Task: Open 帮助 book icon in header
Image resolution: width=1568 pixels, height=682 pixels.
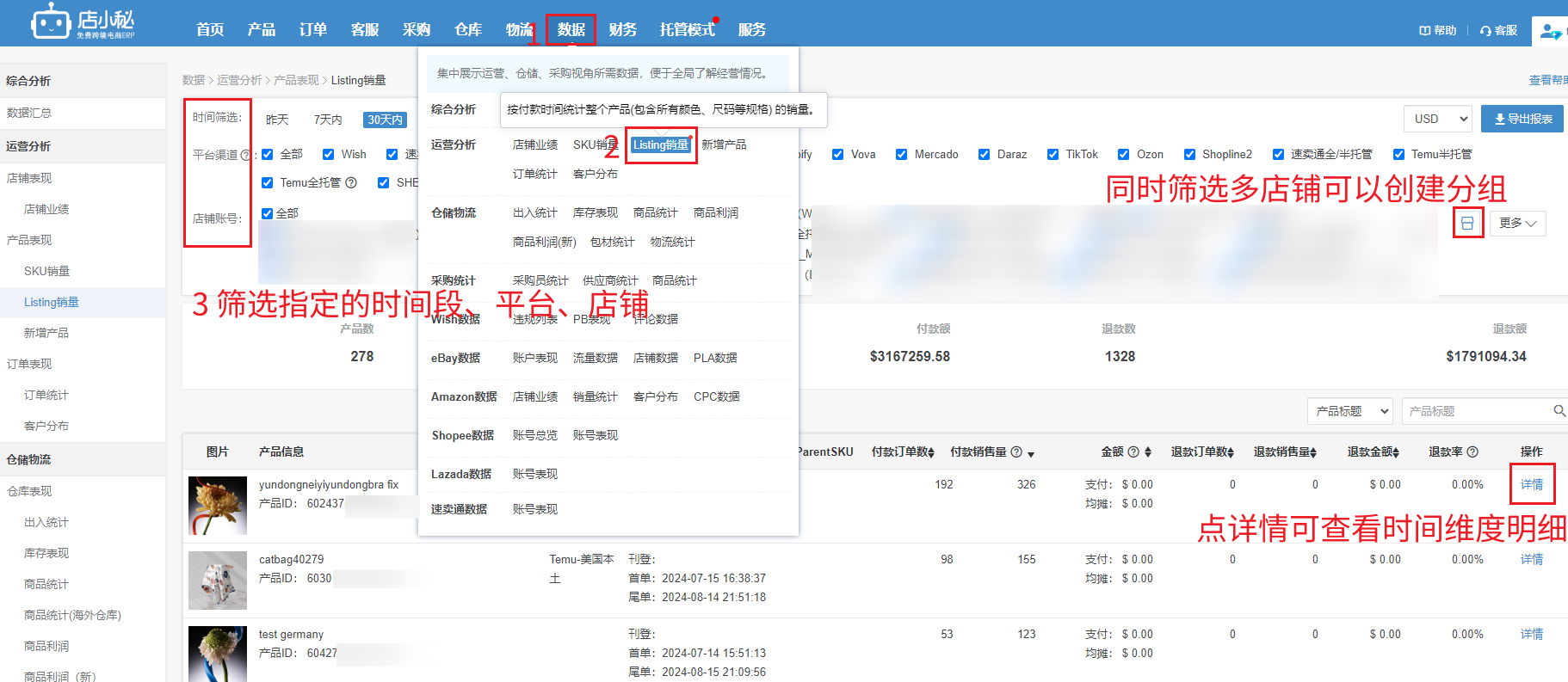Action: coord(1424,30)
